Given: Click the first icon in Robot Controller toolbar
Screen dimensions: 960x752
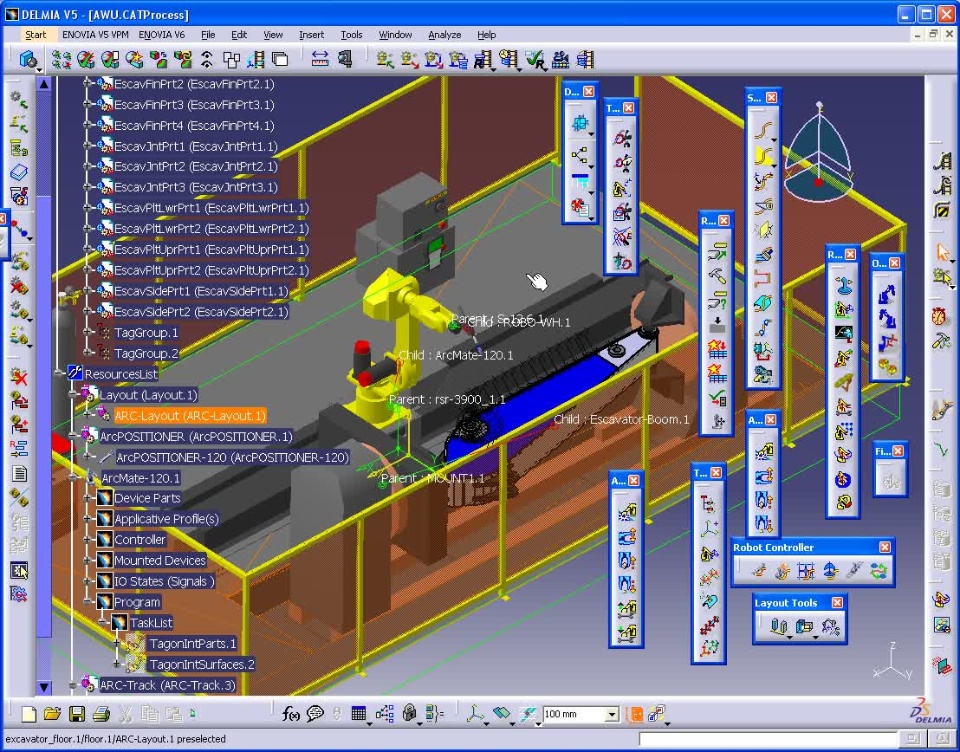Looking at the screenshot, I should pyautogui.click(x=759, y=571).
